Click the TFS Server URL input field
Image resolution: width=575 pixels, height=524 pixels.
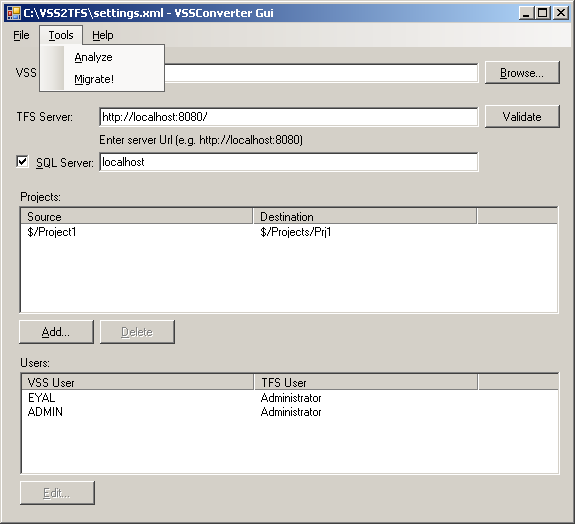pos(289,117)
